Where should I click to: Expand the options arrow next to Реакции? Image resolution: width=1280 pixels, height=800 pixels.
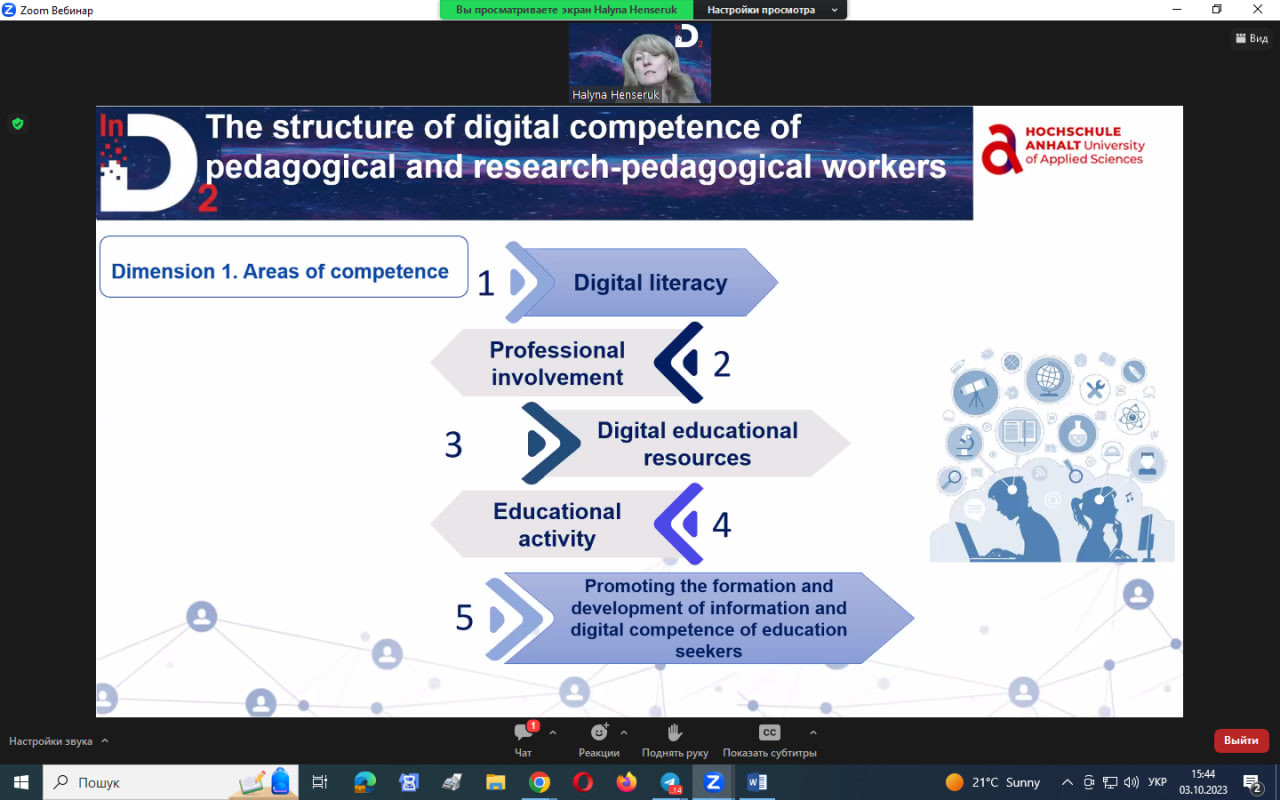pyautogui.click(x=624, y=732)
